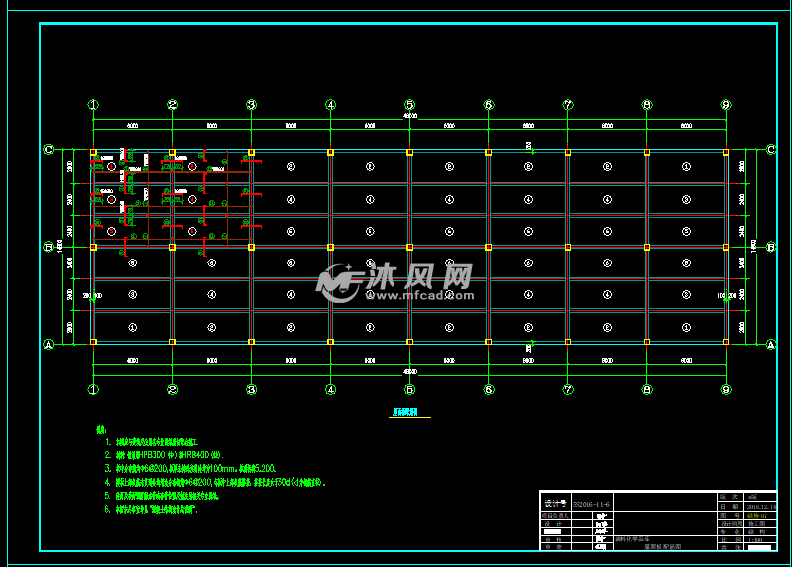Select row axis bubble A on left
Viewport: 792px width, 567px height.
click(47, 344)
